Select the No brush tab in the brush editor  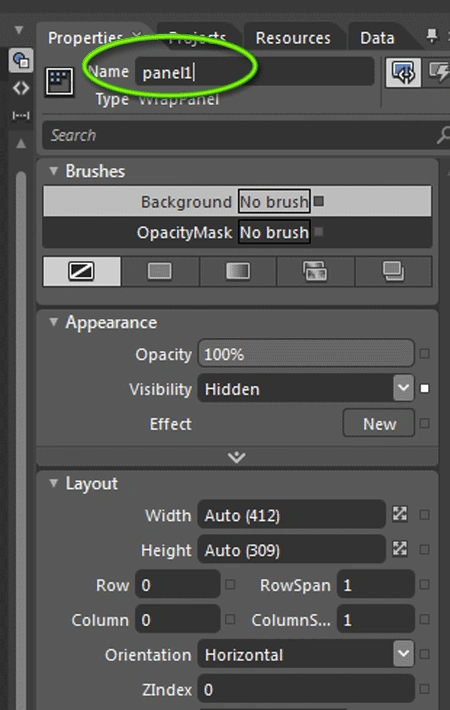point(82,271)
